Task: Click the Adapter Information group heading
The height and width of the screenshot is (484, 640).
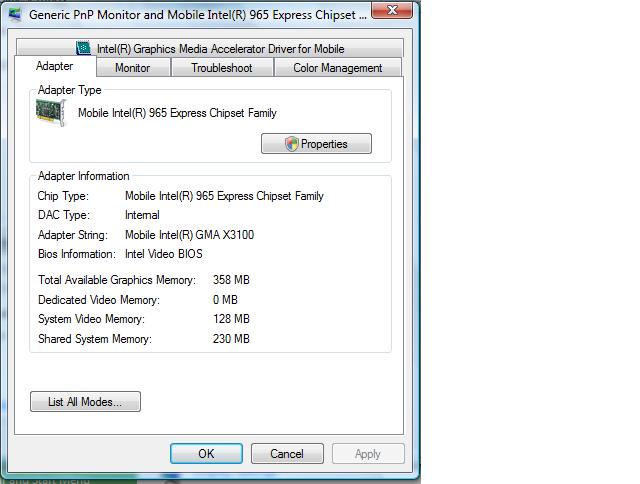Action: (83, 176)
